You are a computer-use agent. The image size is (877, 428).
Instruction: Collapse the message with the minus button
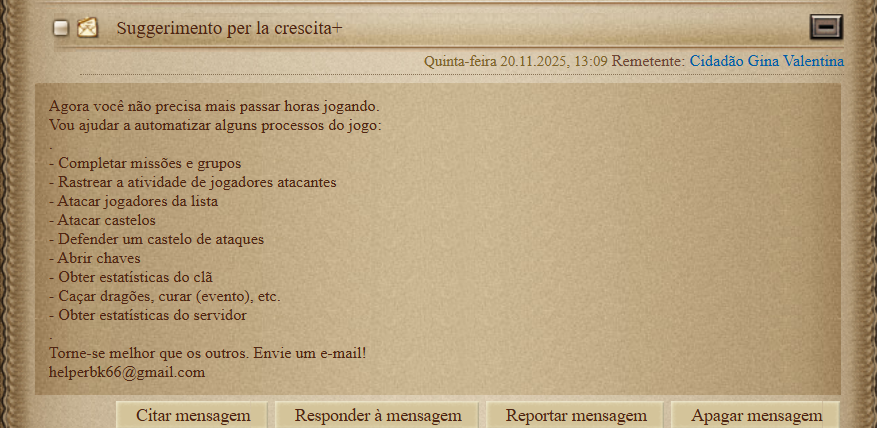[826, 27]
